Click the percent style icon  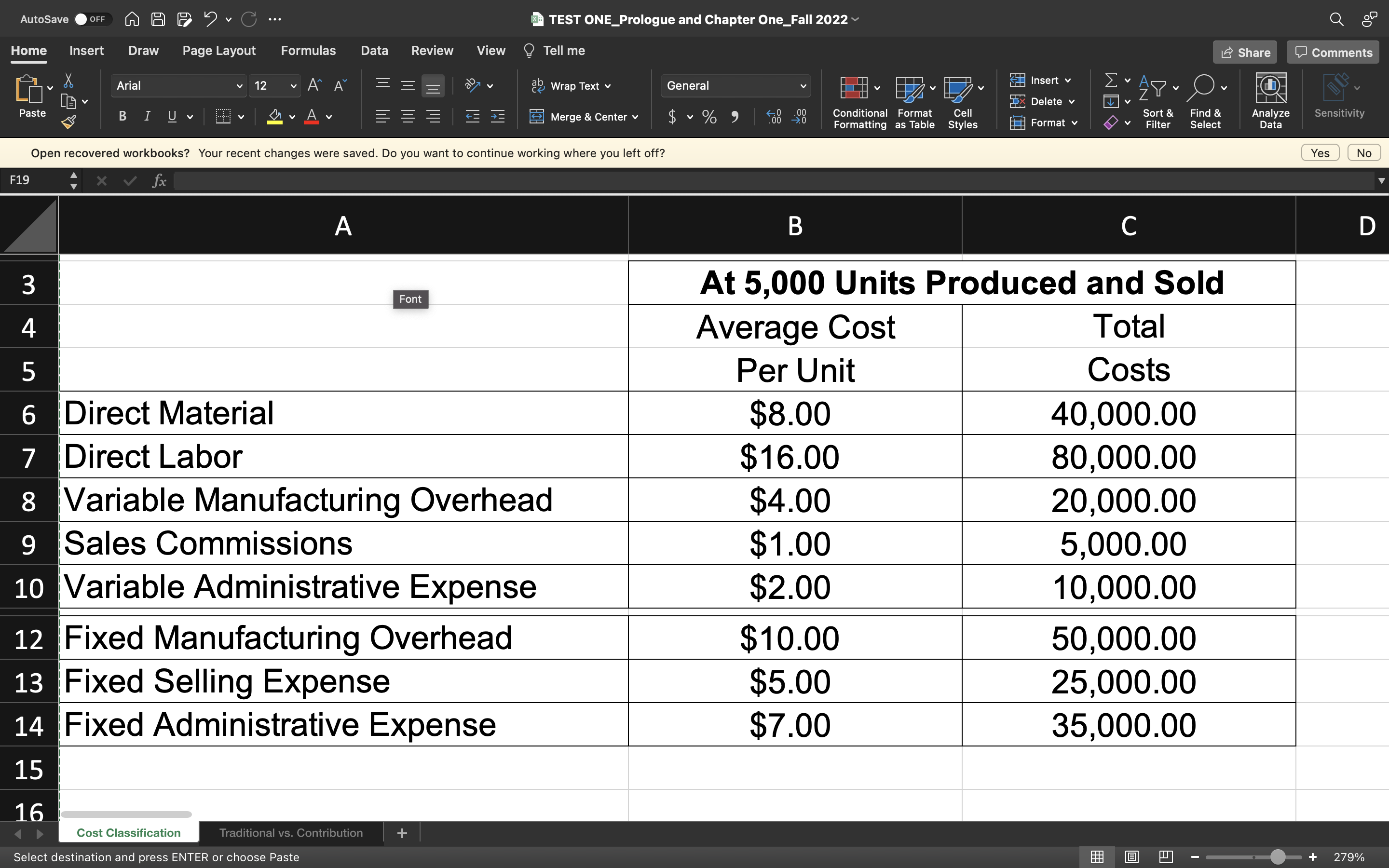click(x=708, y=117)
